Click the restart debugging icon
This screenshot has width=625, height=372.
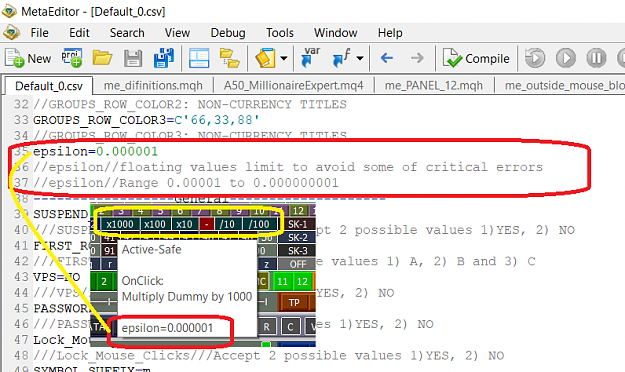535,58
